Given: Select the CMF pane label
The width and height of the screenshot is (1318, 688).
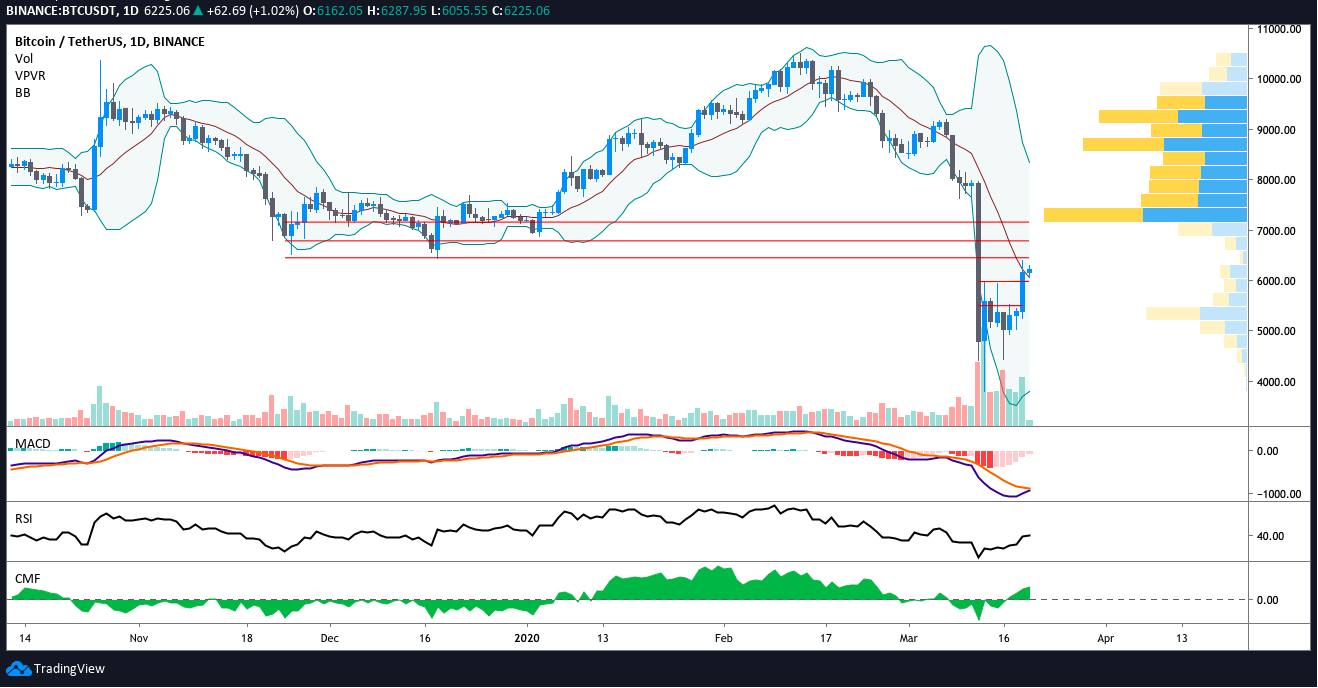Looking at the screenshot, I should coord(26,579).
